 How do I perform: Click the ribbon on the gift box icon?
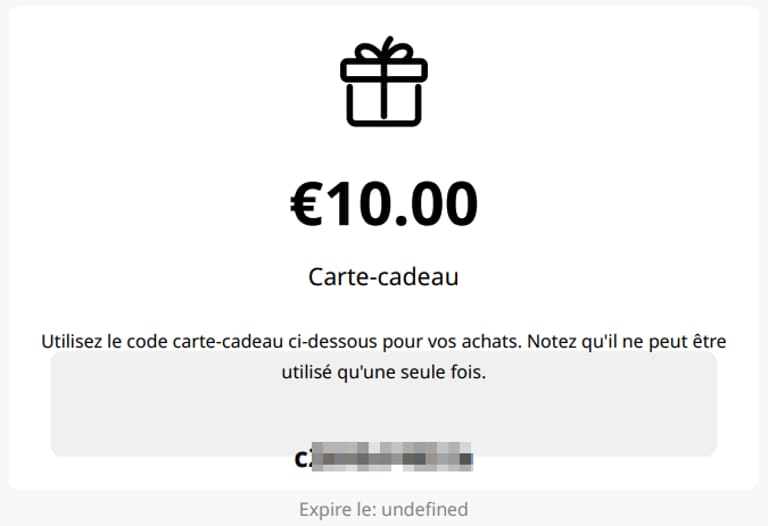[384, 98]
